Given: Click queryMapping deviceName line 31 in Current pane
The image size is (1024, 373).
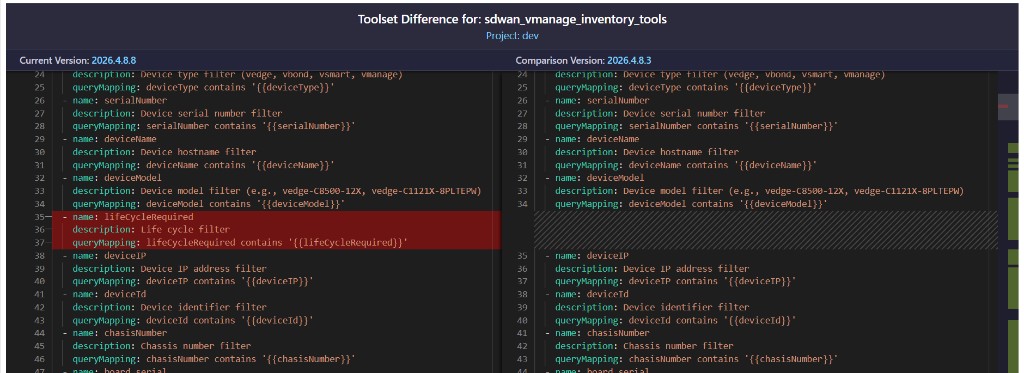Looking at the screenshot, I should [x=204, y=165].
